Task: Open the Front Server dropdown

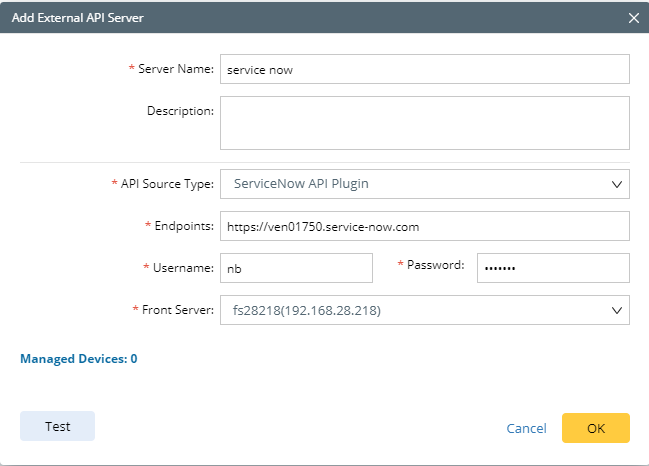Action: point(424,310)
